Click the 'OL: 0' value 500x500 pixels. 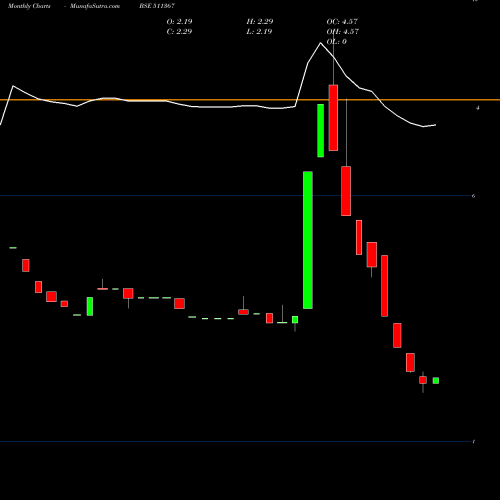tap(337, 42)
